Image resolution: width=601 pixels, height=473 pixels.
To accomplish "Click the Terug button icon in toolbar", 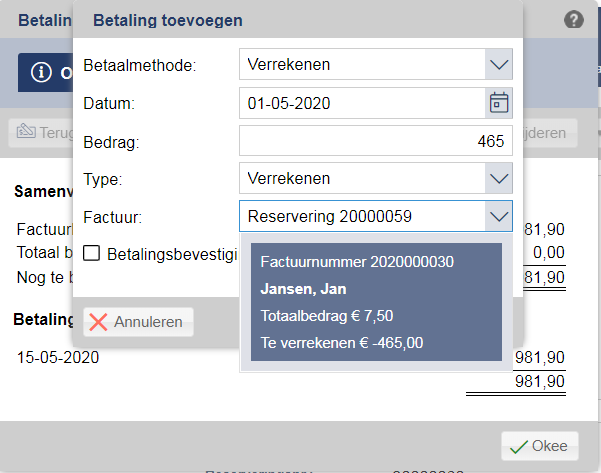I will [26, 132].
